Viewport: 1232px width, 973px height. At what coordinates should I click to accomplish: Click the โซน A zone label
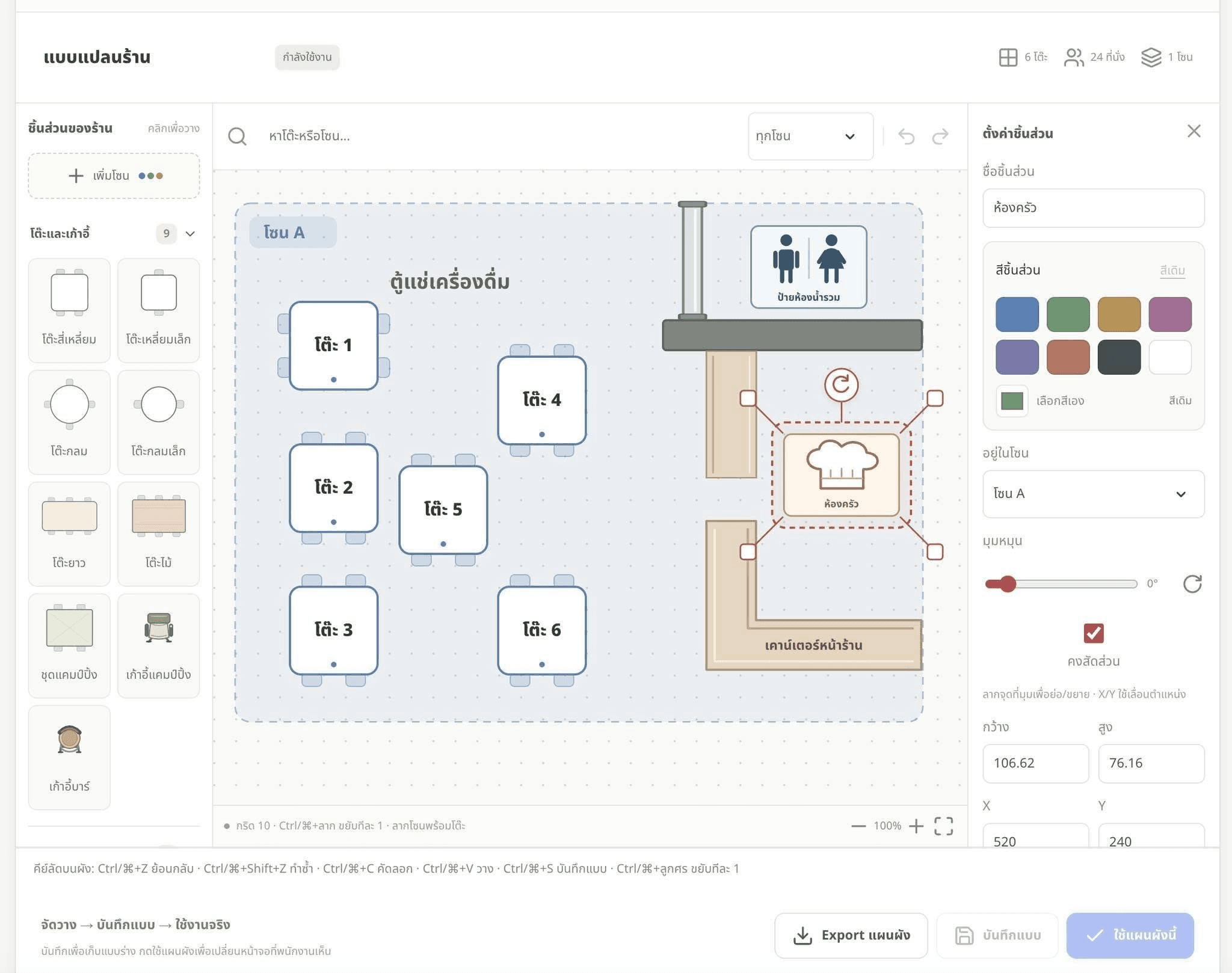click(x=293, y=233)
